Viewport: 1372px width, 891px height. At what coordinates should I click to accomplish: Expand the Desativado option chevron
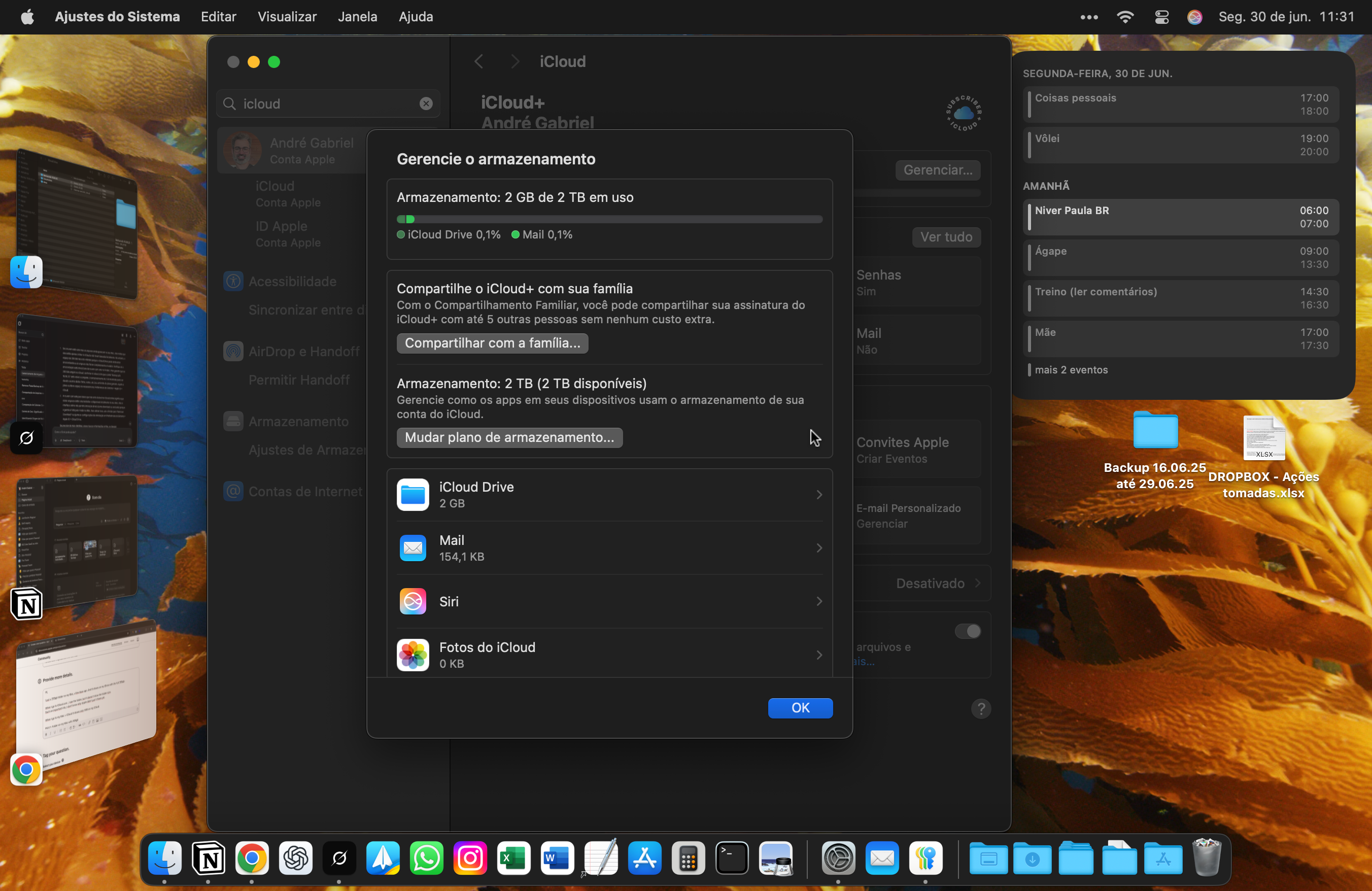pos(978,583)
